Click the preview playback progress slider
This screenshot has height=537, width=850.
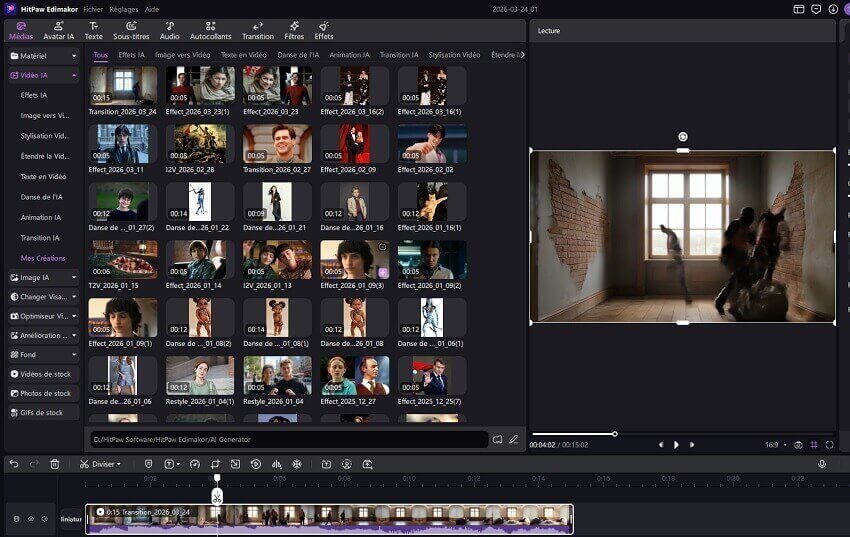pos(614,434)
